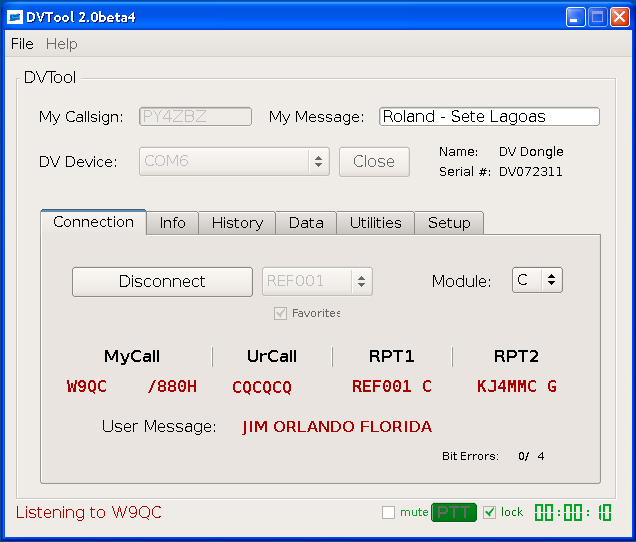This screenshot has width=636, height=542.
Task: Edit the My Message text field
Action: tap(489, 117)
